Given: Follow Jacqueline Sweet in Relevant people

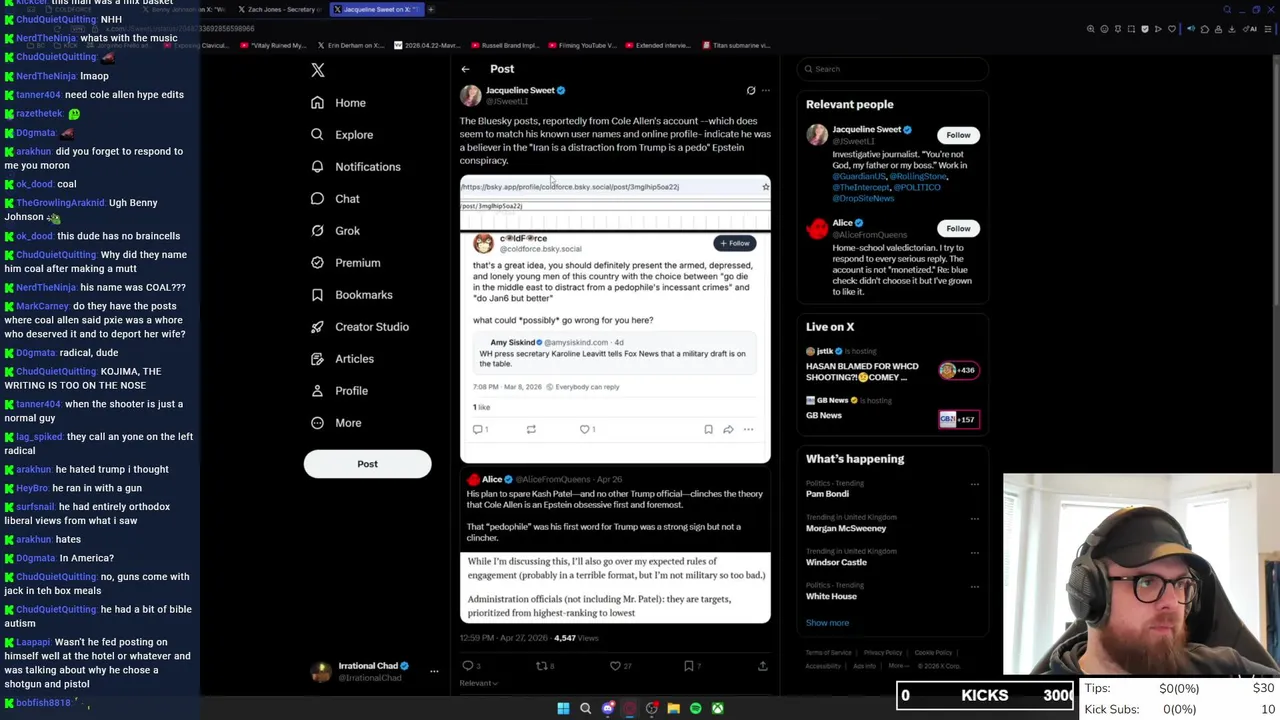Looking at the screenshot, I should [x=958, y=135].
